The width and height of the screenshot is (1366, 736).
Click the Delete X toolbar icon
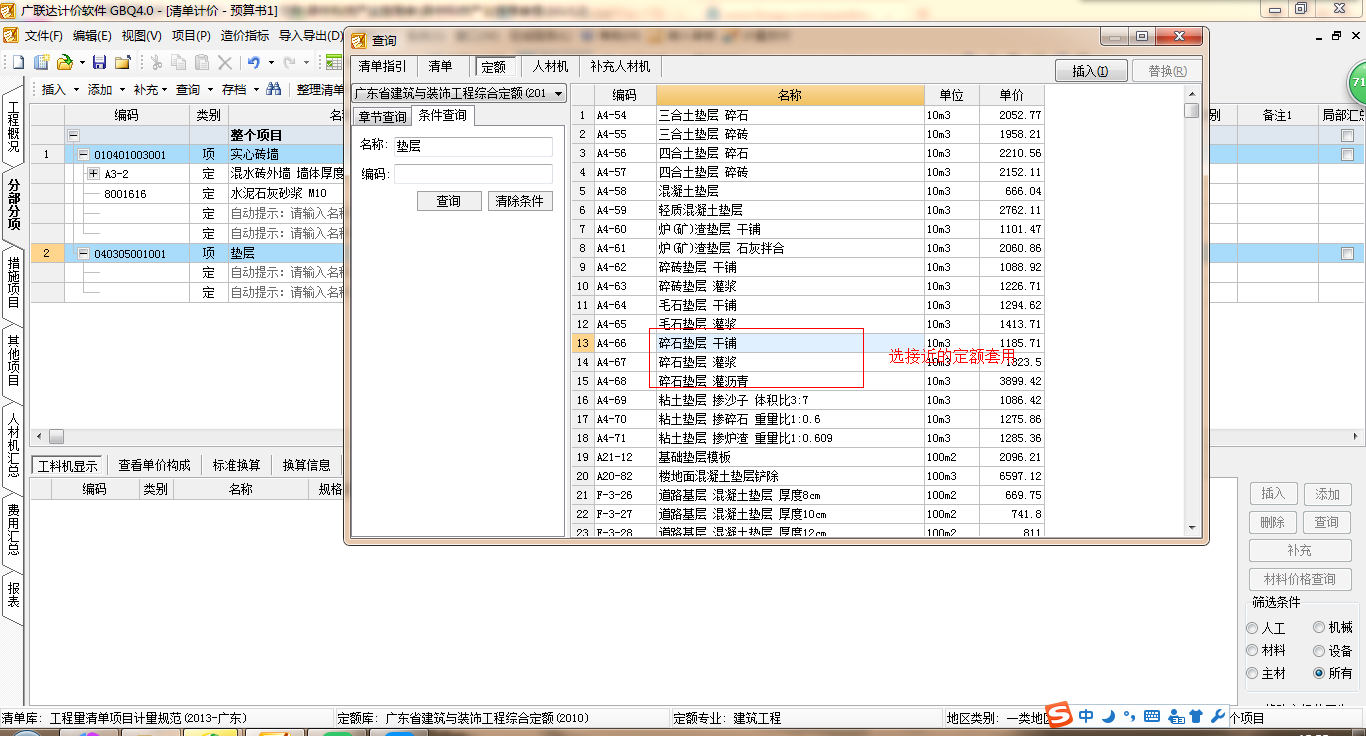(225, 62)
